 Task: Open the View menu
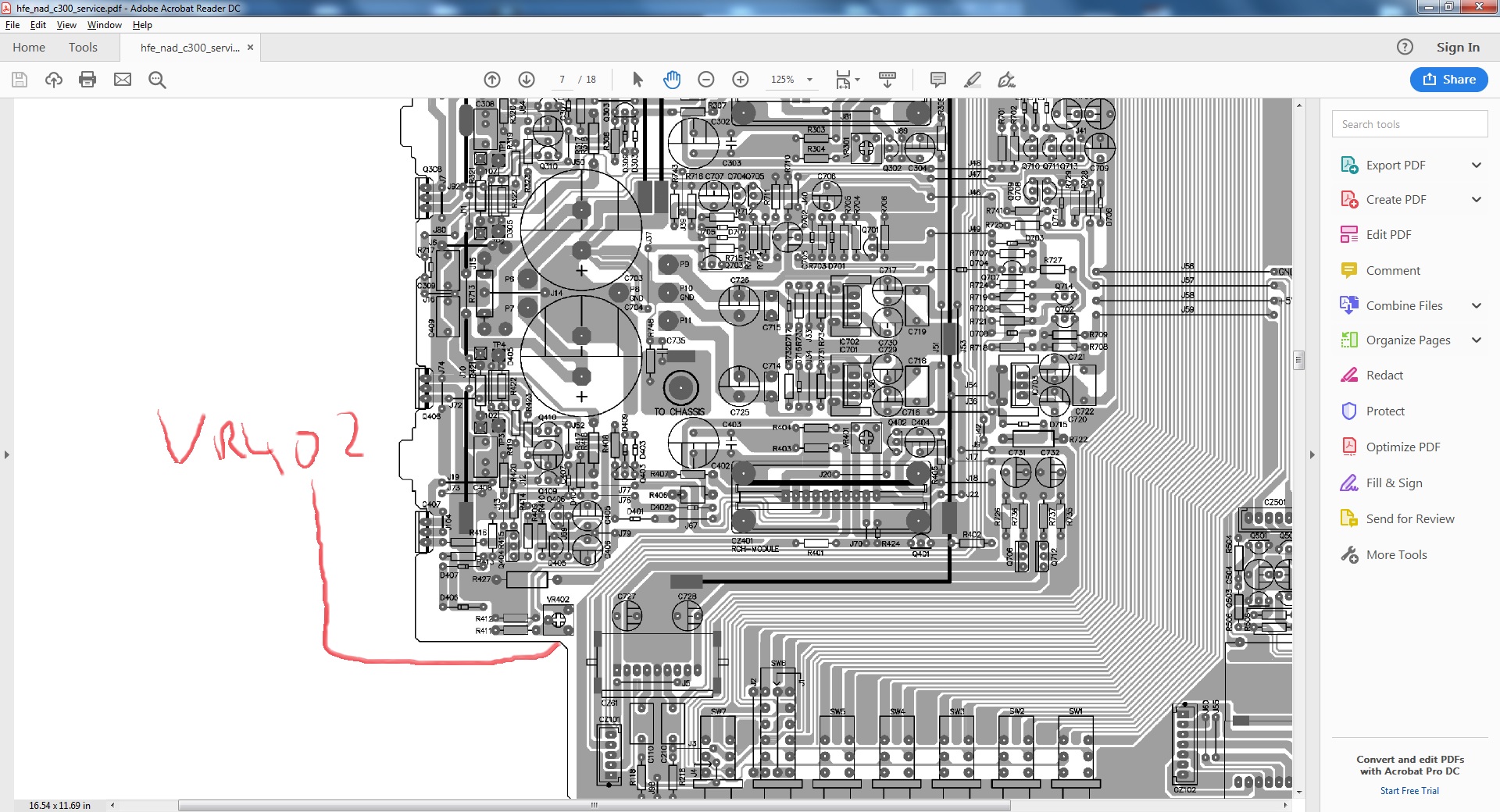click(66, 25)
